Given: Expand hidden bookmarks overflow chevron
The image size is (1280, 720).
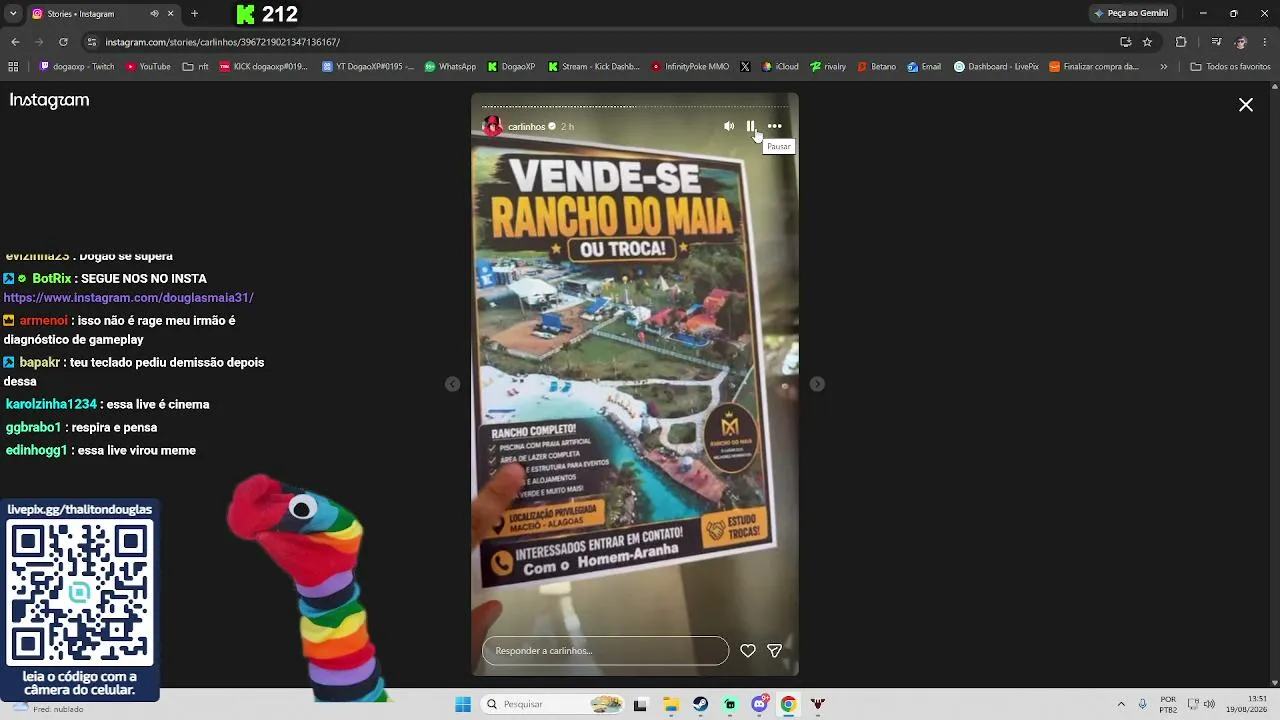Looking at the screenshot, I should (1163, 67).
